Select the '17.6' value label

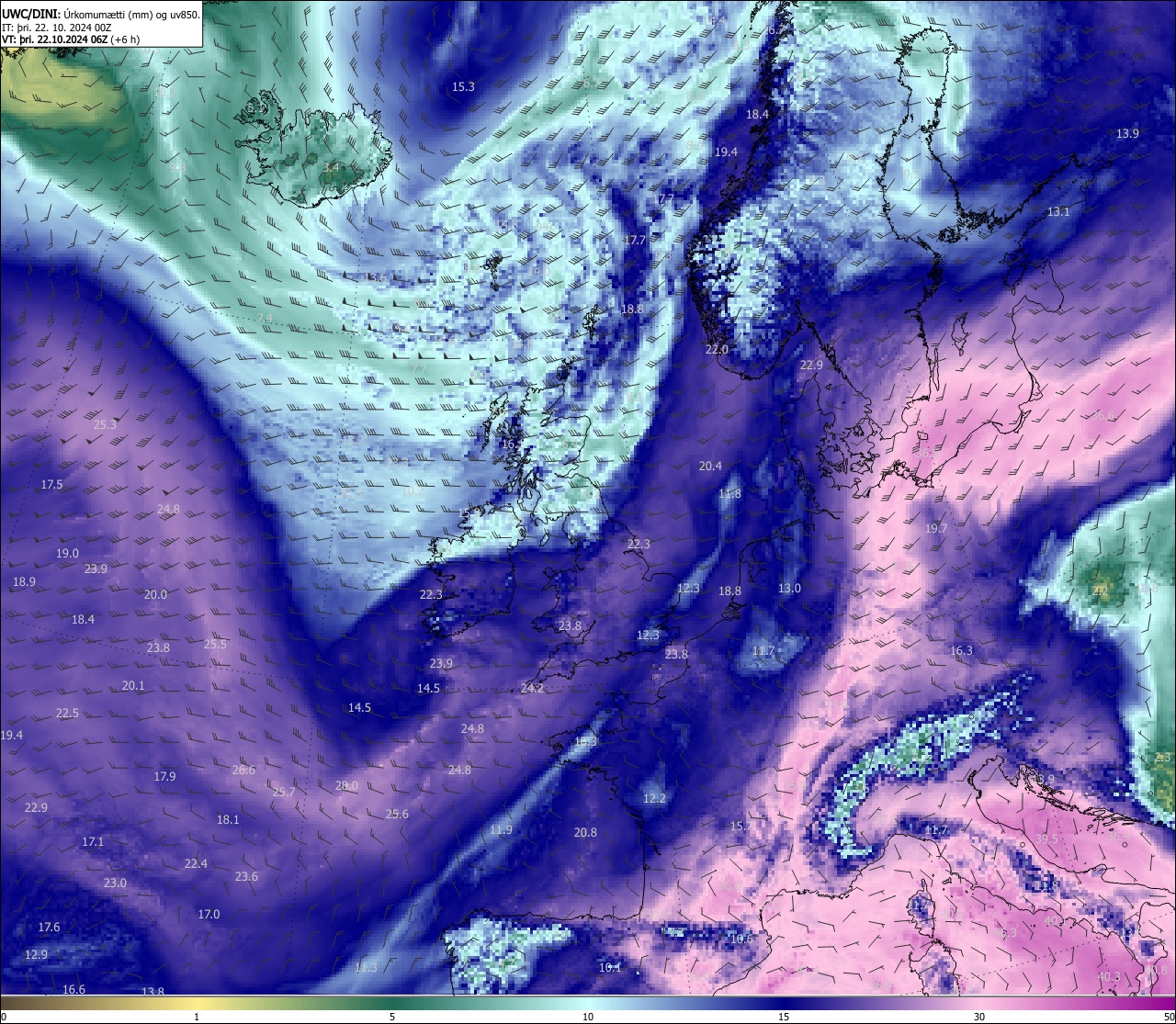49,928
